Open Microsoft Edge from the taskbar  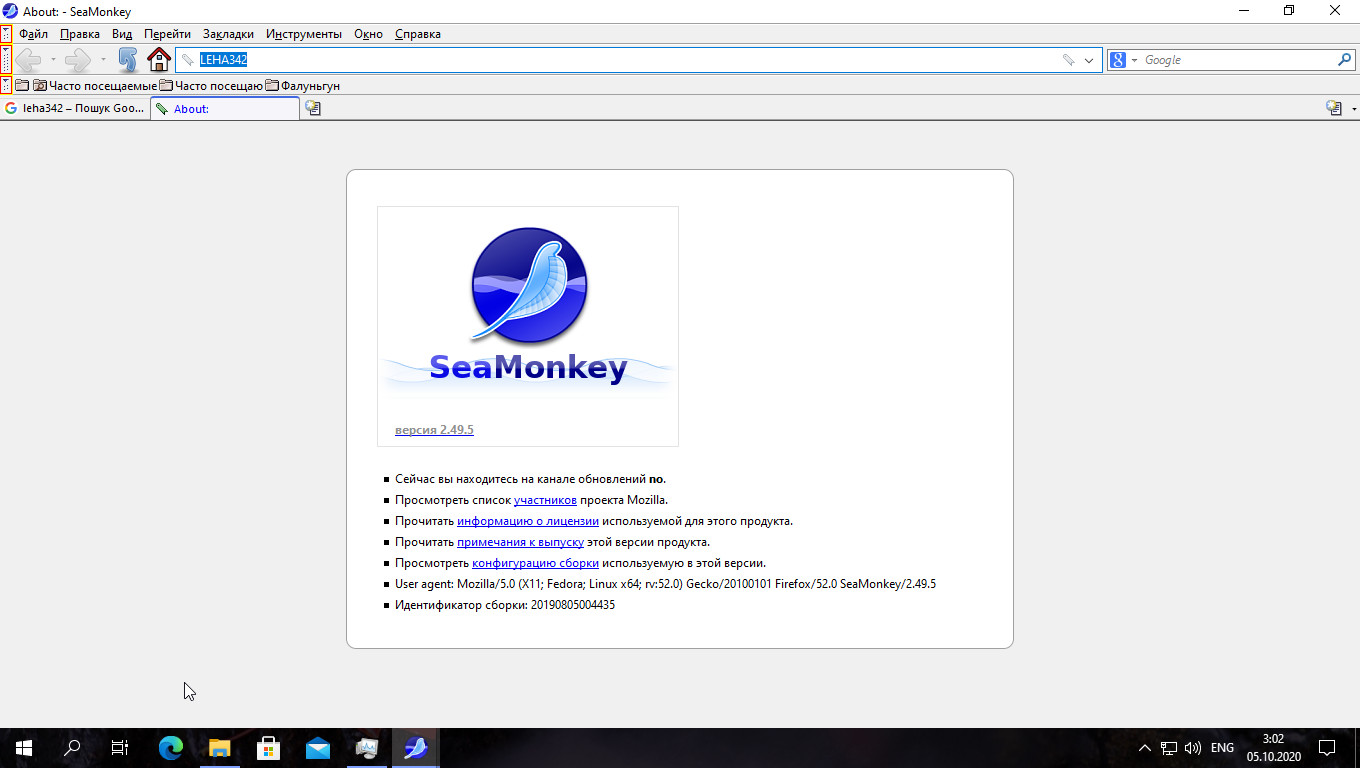coord(171,748)
